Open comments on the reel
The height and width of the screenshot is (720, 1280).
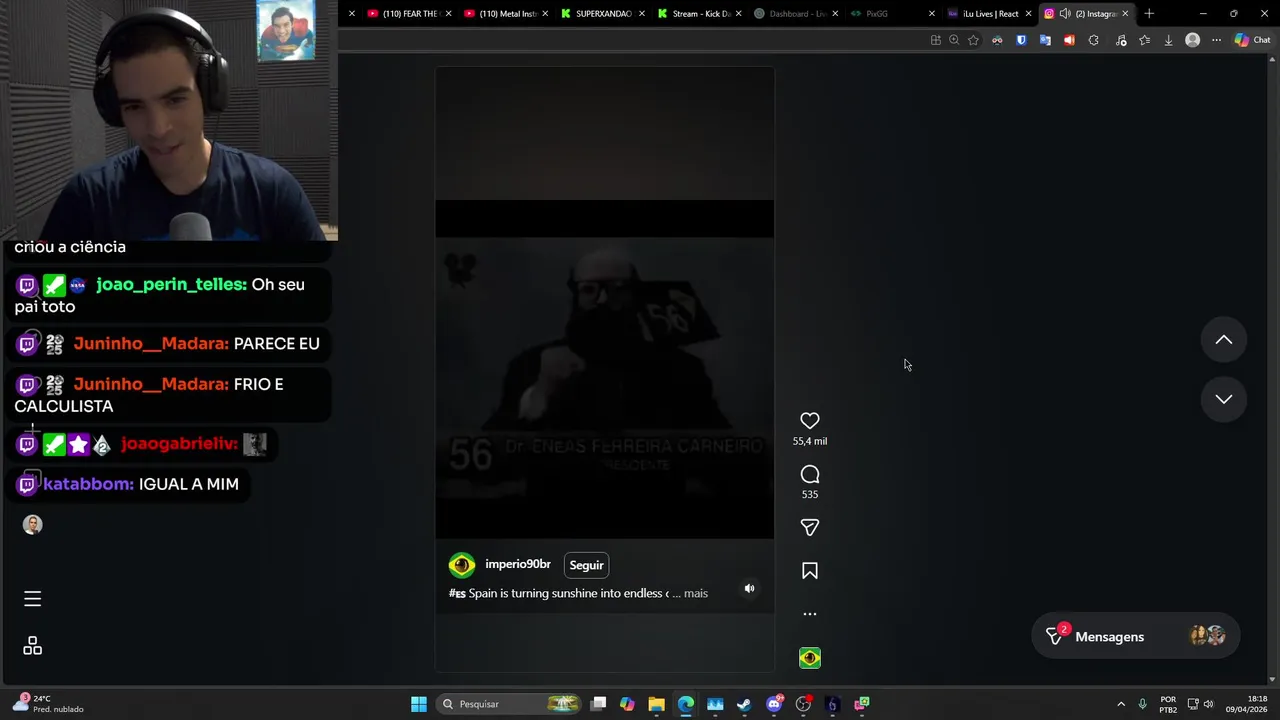[810, 474]
